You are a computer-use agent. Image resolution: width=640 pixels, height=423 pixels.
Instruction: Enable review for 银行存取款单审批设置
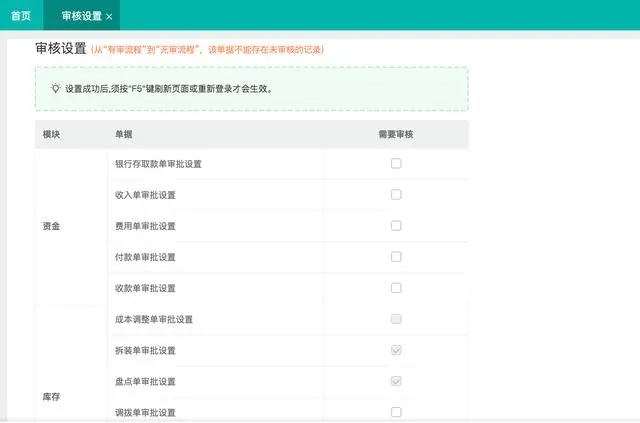tap(396, 163)
